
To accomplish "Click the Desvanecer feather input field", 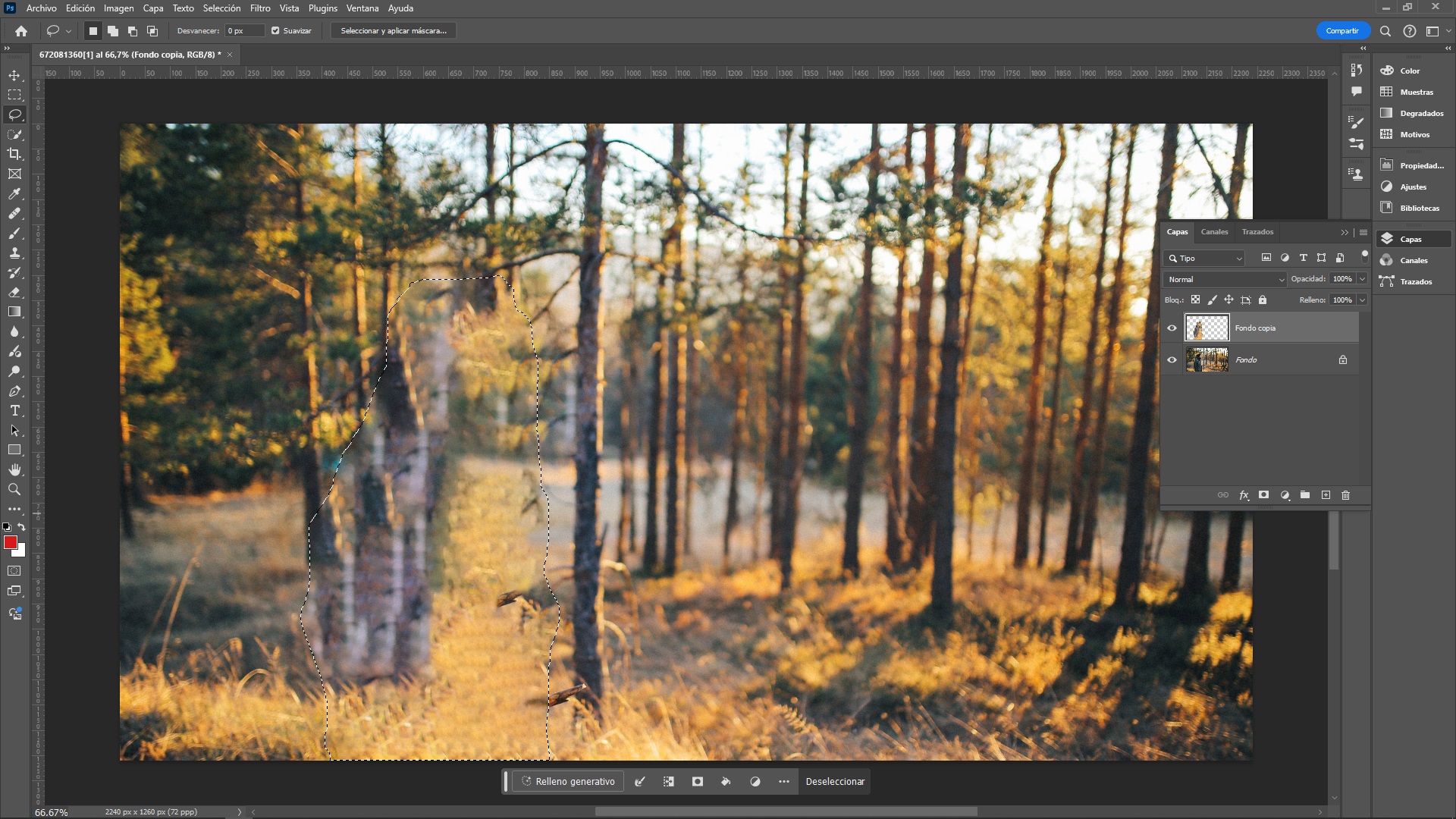I will (x=244, y=31).
